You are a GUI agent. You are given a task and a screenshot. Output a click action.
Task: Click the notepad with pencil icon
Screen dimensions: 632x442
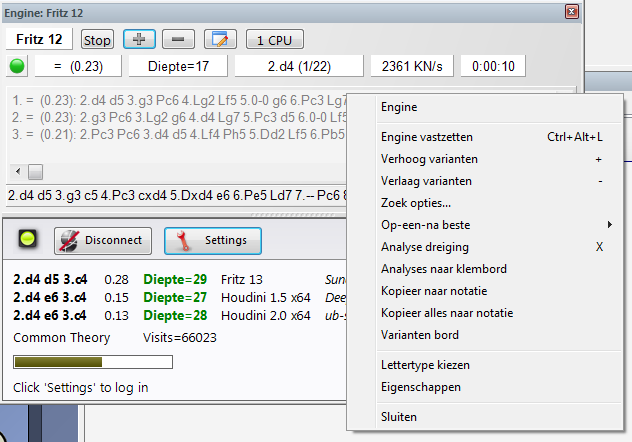click(x=220, y=40)
